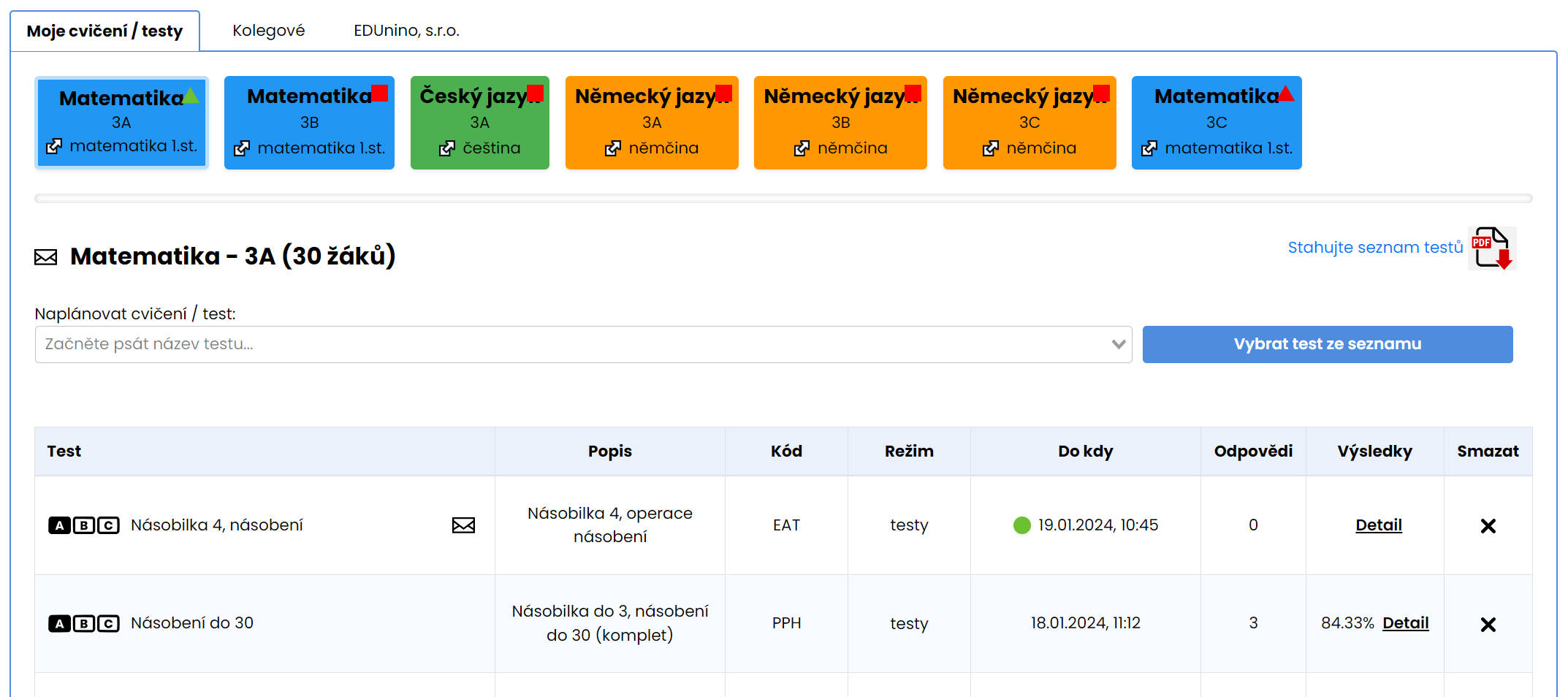Open external link icon on Český jazyk 3A card
The image size is (1568, 697).
coord(447,148)
